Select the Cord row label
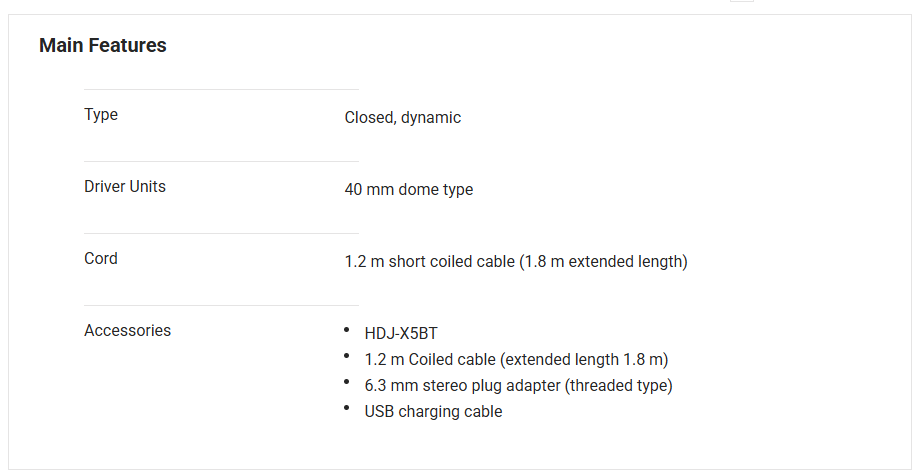 (x=101, y=259)
